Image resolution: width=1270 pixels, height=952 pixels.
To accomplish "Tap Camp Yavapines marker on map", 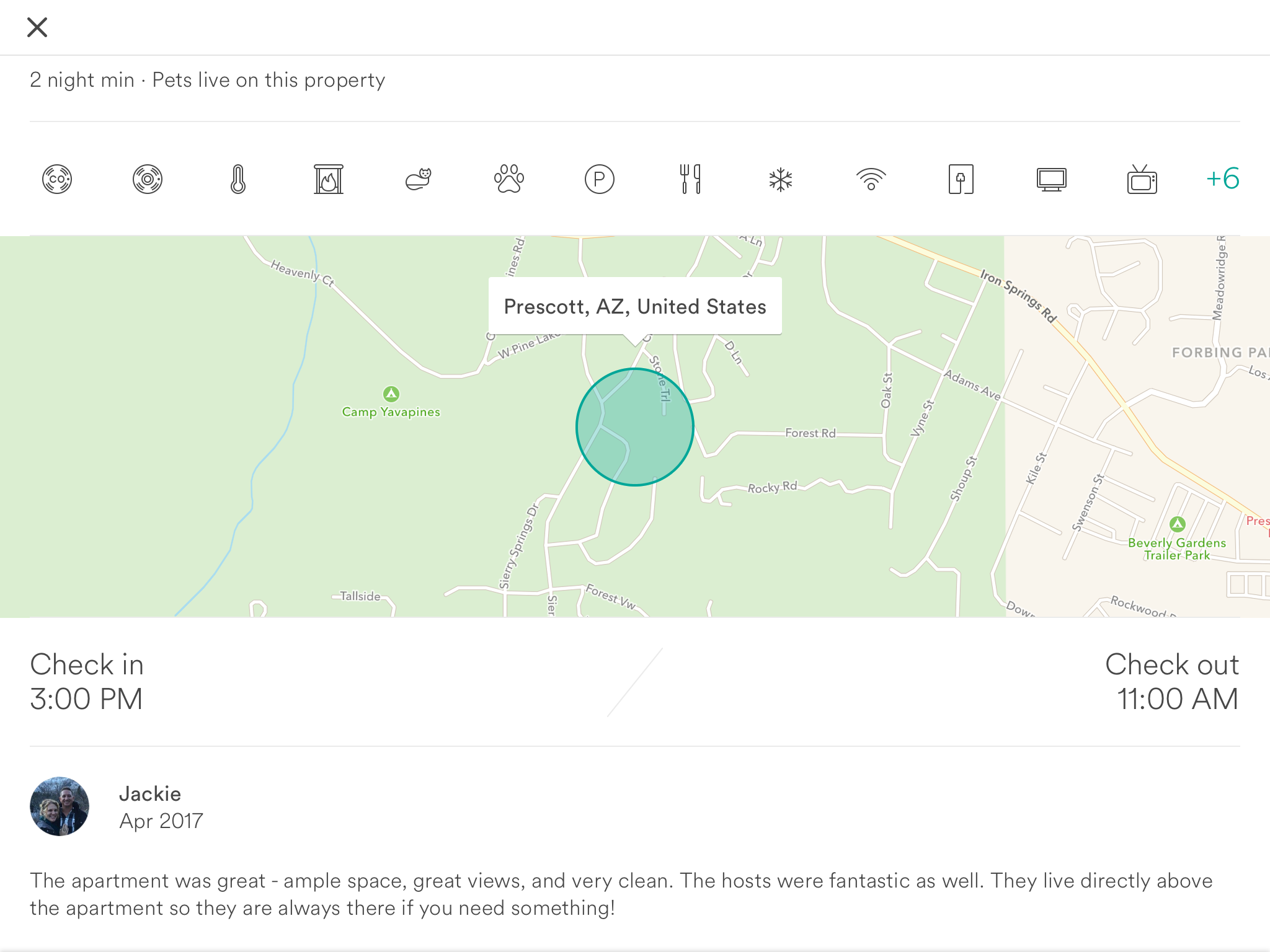I will click(391, 395).
